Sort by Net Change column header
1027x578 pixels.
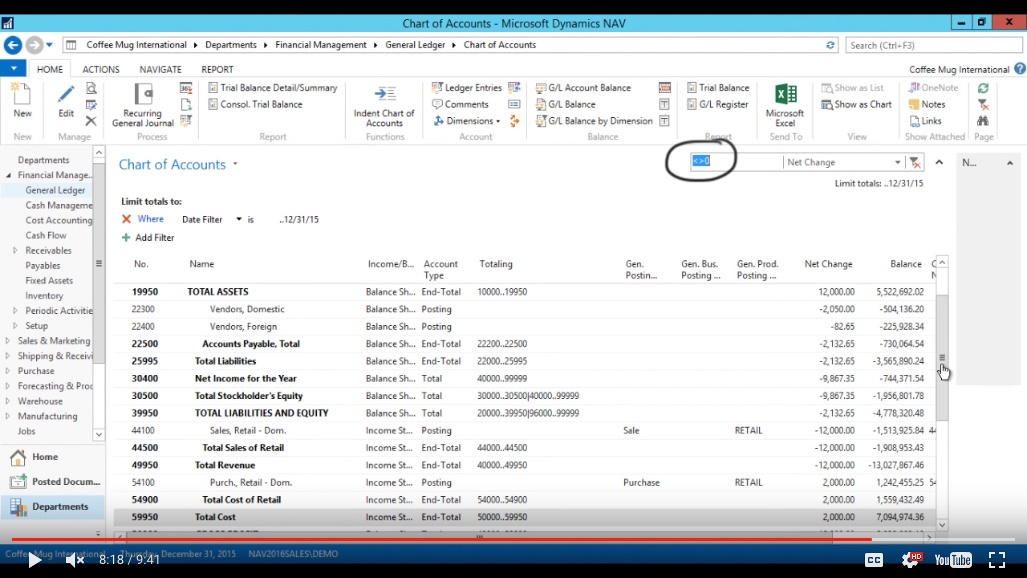828,263
